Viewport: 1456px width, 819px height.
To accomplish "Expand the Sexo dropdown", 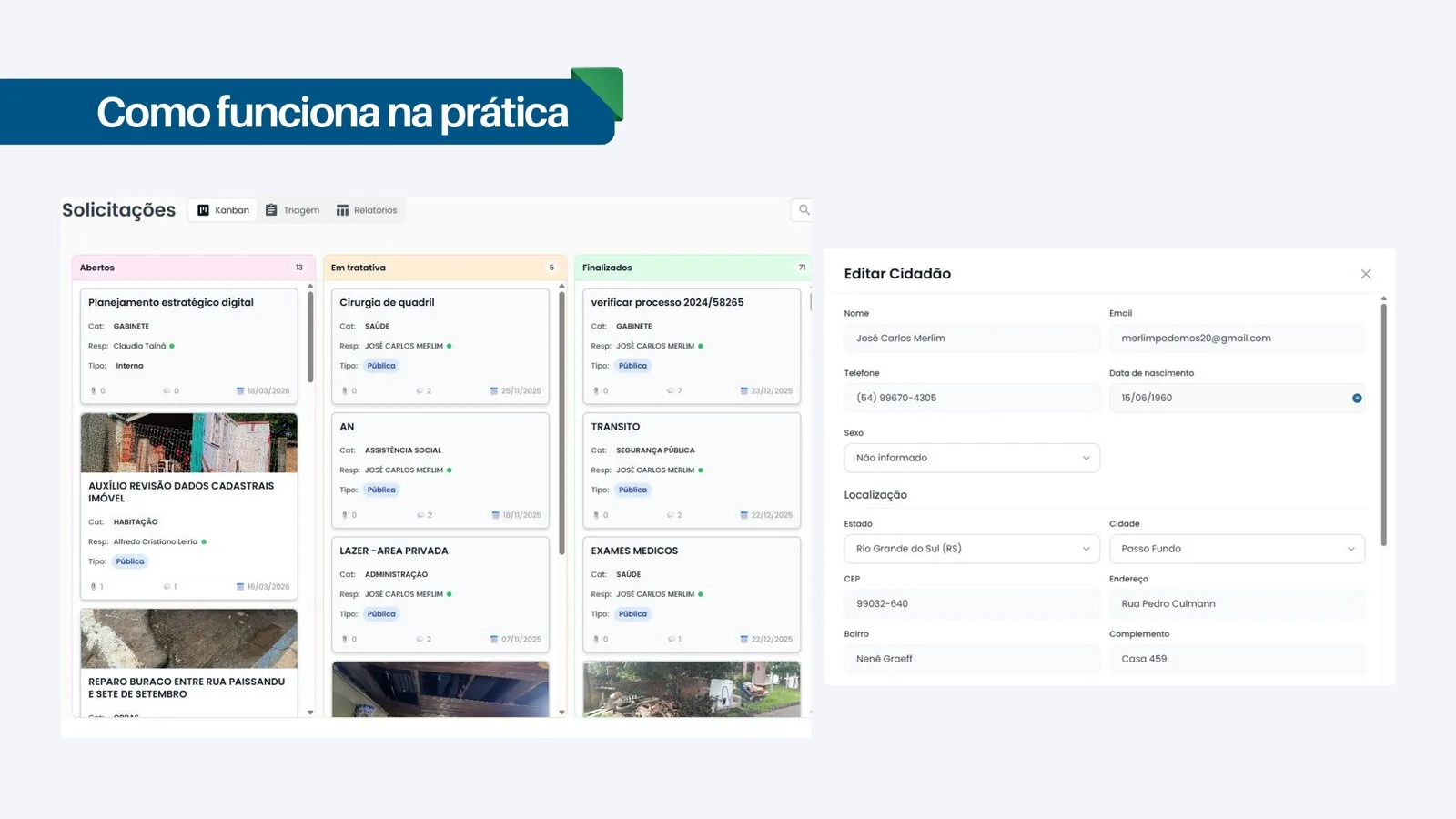I will pyautogui.click(x=972, y=458).
